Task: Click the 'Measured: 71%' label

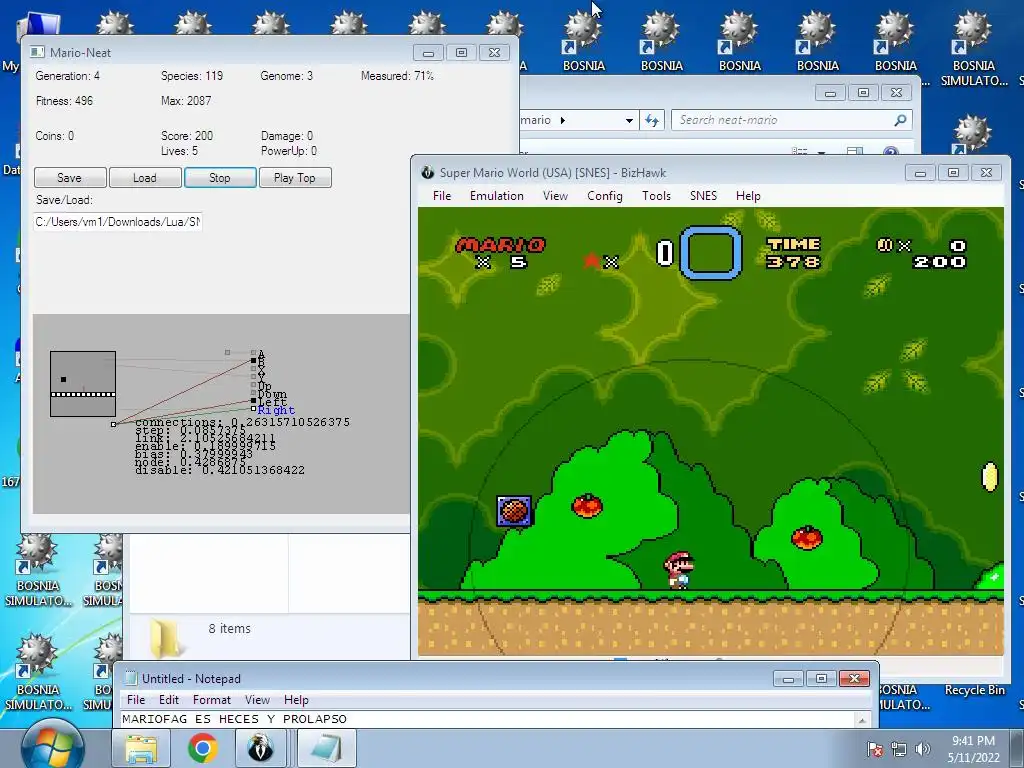Action: point(398,76)
